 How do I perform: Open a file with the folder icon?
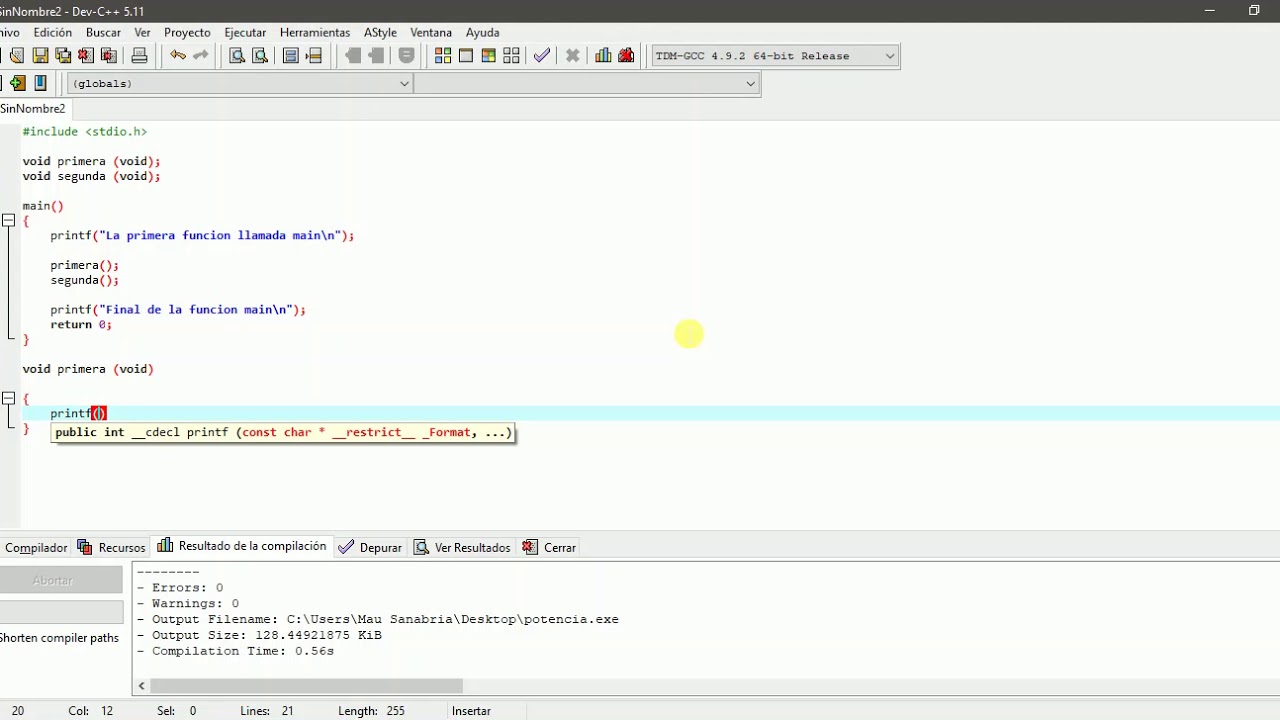pos(16,56)
